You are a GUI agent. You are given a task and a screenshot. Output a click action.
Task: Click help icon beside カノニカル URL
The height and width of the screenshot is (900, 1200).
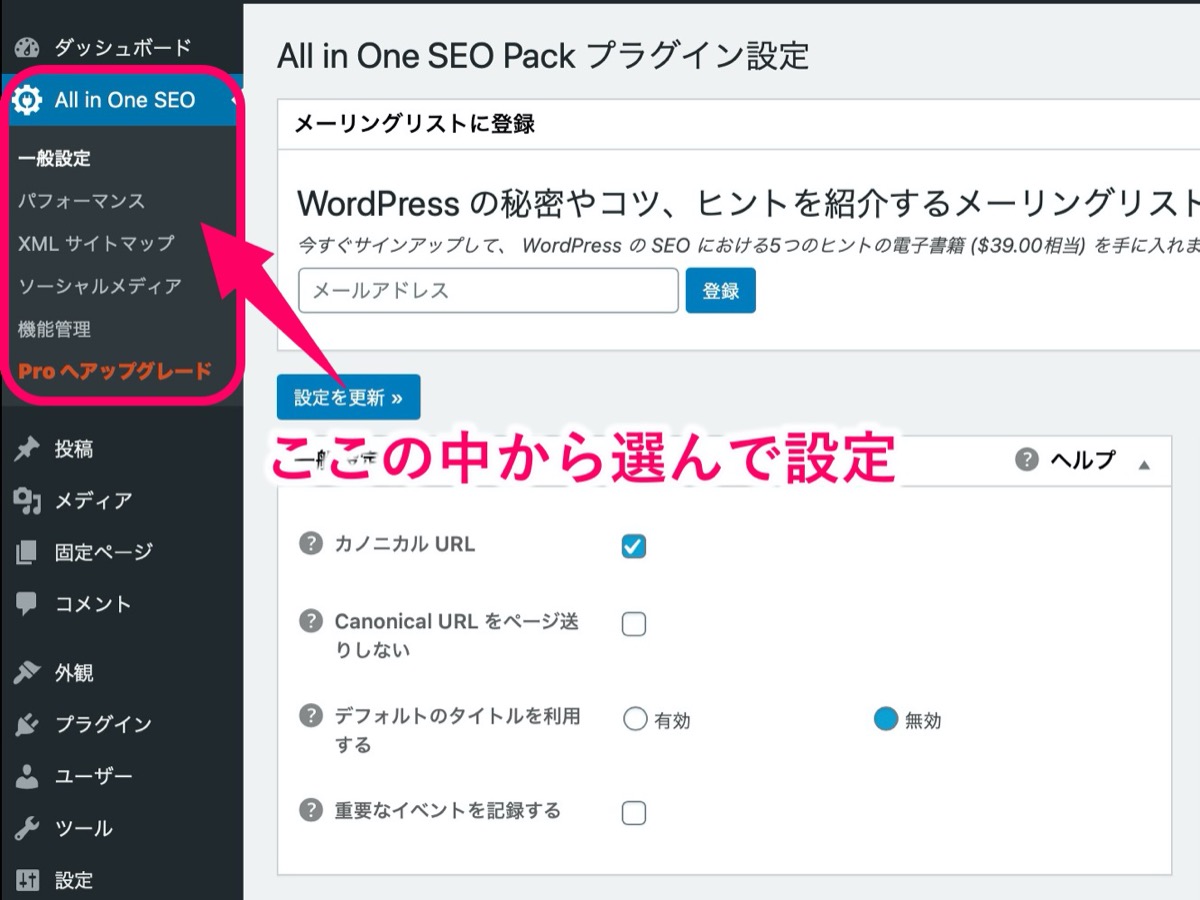311,544
